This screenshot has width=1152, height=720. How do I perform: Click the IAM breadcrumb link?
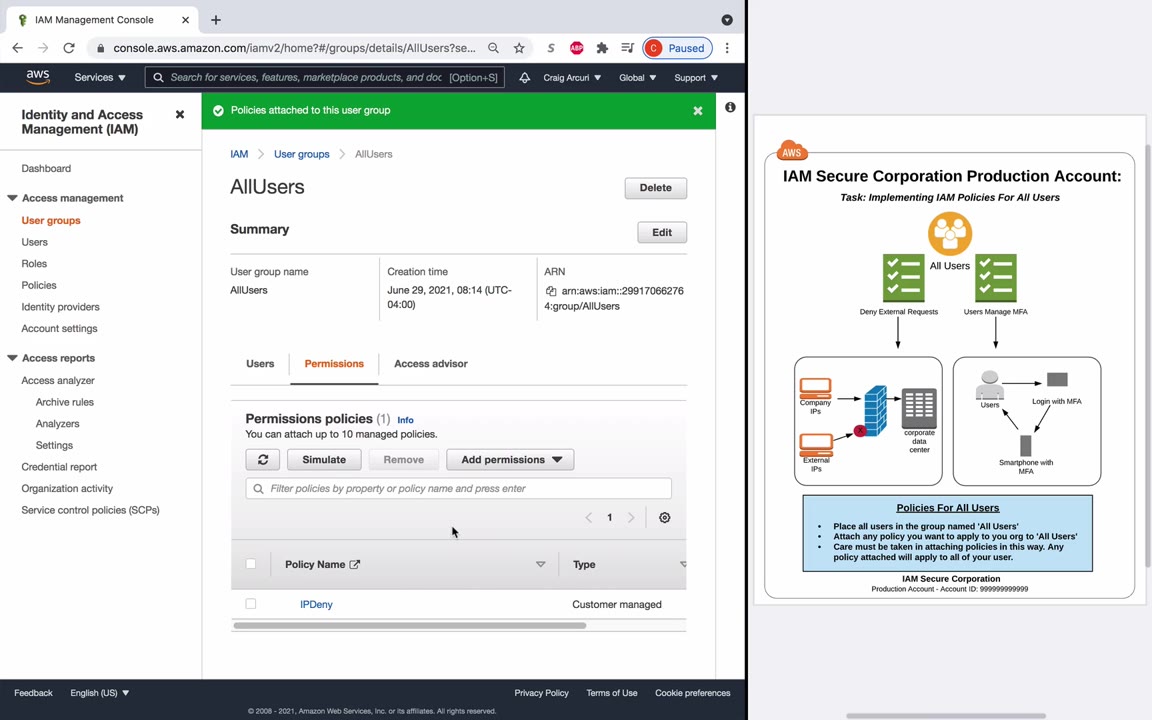point(239,154)
